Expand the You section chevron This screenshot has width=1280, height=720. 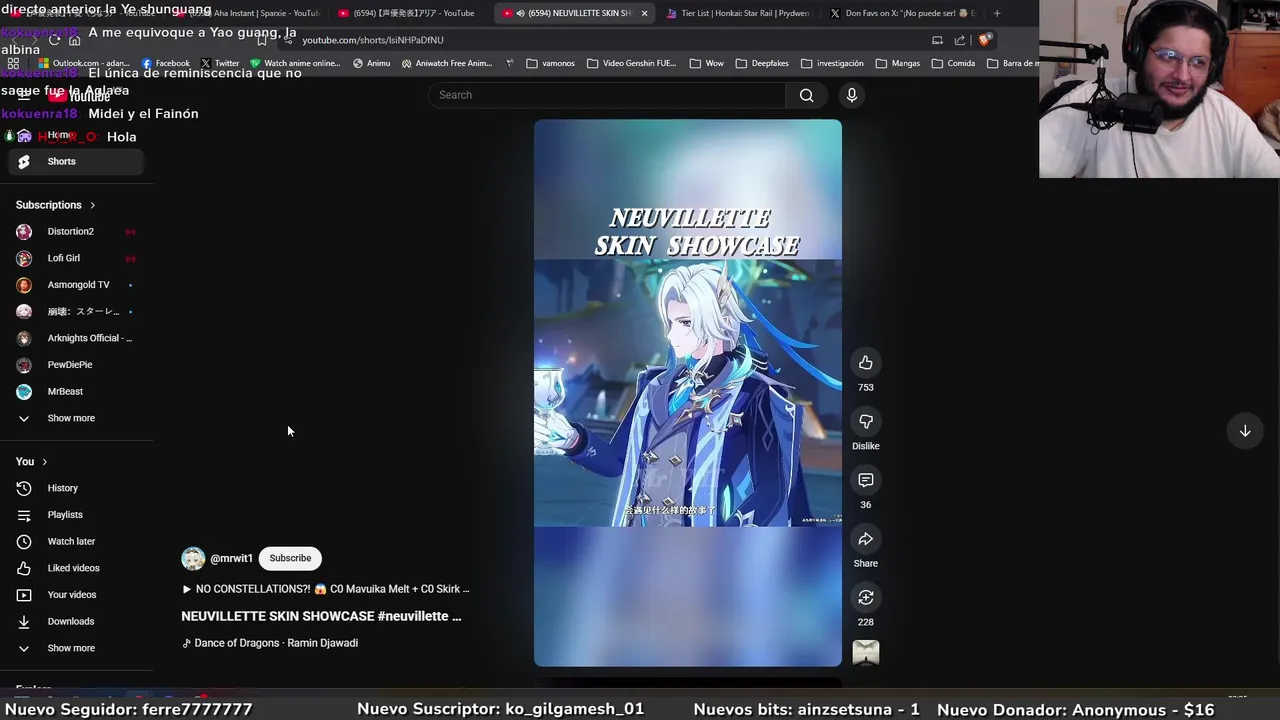tap(45, 462)
